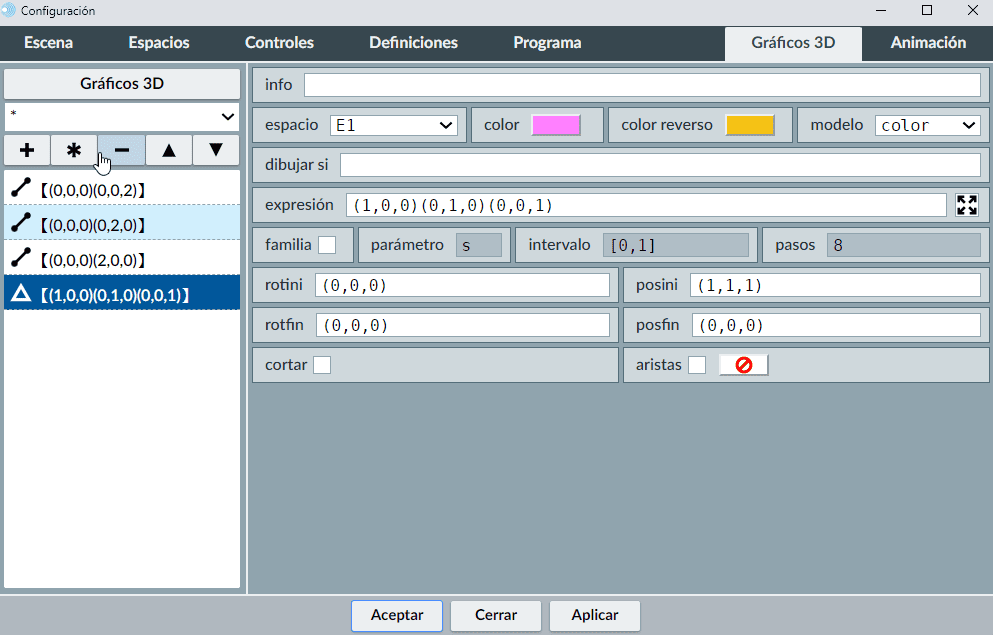Screen dimensions: 993x635
Task: Click the red no-color aristas button
Action: click(743, 365)
